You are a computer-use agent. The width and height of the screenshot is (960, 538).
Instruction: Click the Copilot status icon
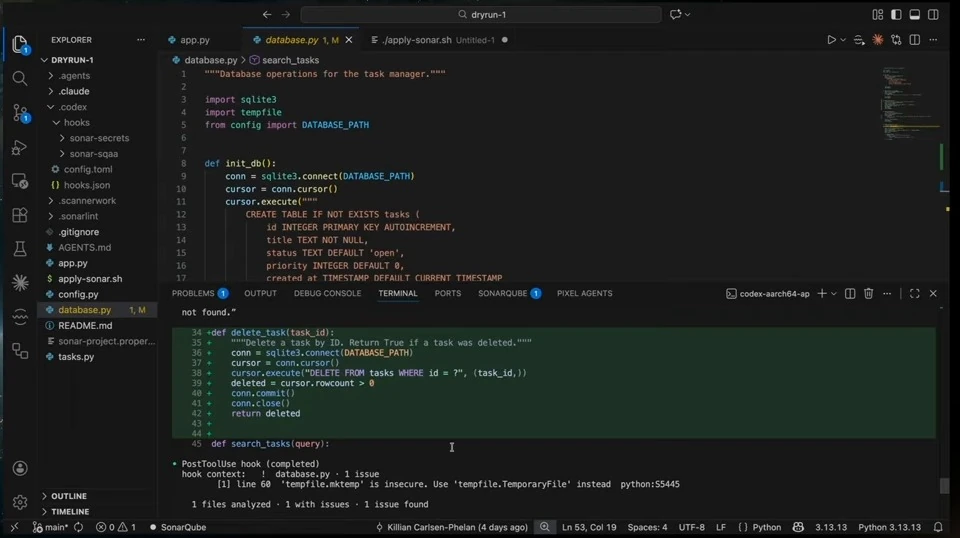click(798, 527)
